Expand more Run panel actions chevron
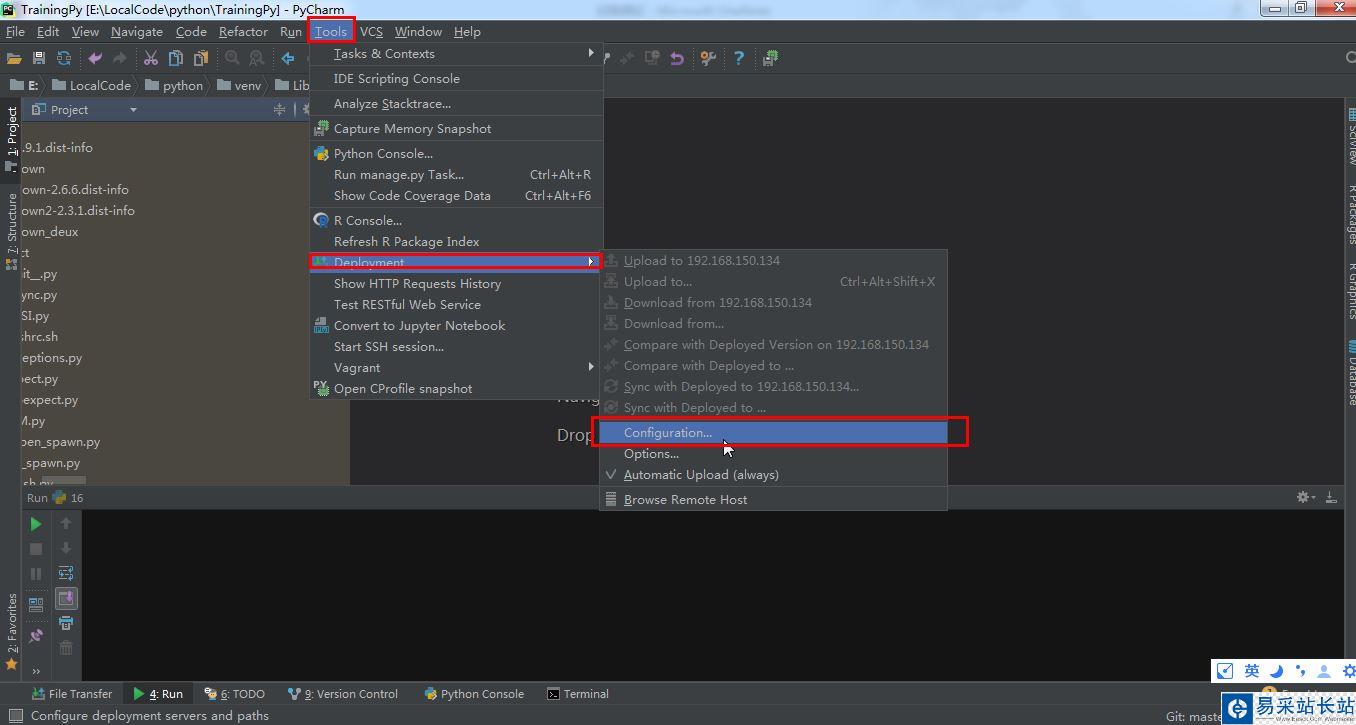 [x=36, y=671]
